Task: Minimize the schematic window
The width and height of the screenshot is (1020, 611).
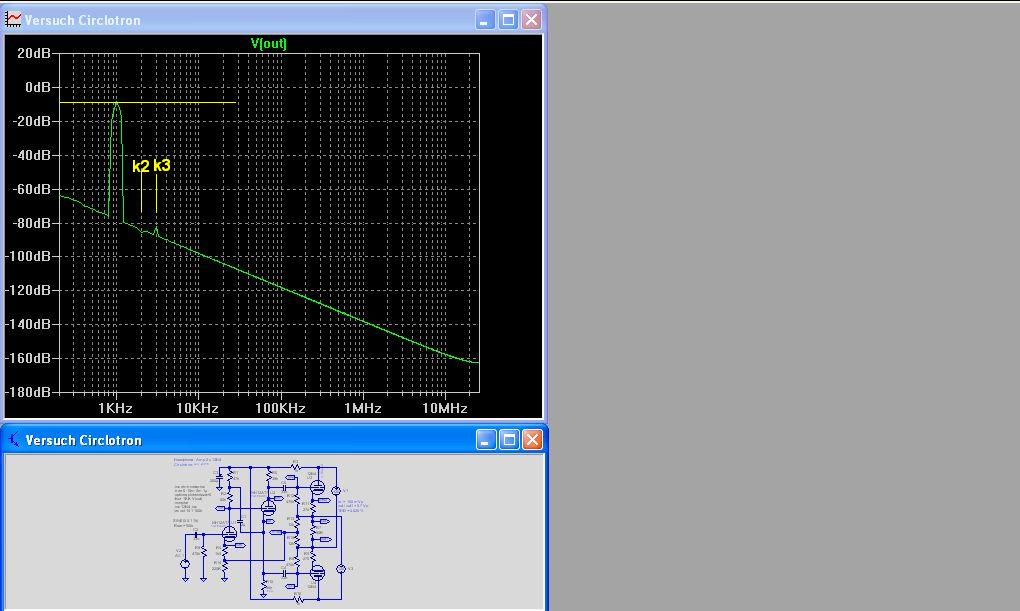Action: point(486,440)
